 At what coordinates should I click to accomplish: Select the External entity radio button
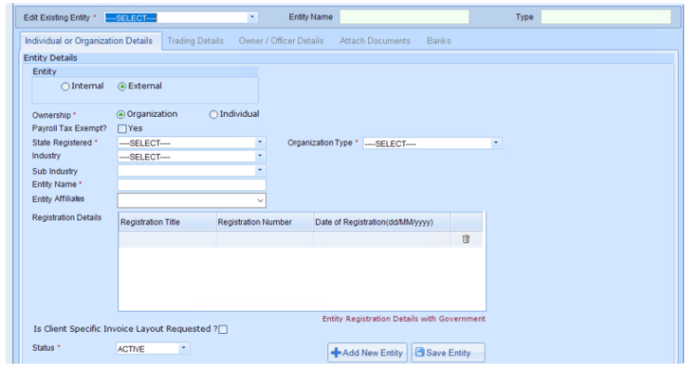pyautogui.click(x=122, y=86)
